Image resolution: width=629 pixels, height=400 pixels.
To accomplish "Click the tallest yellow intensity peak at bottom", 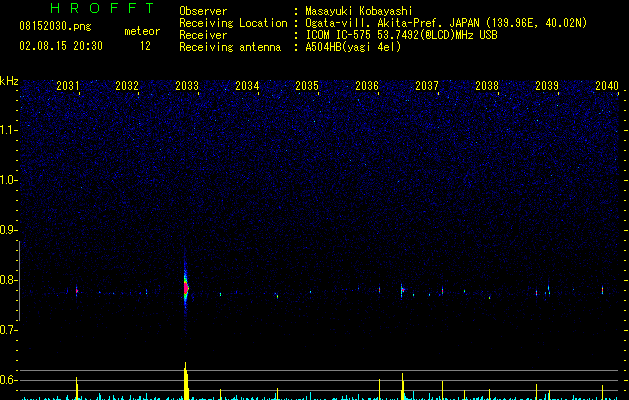I will point(186,381).
